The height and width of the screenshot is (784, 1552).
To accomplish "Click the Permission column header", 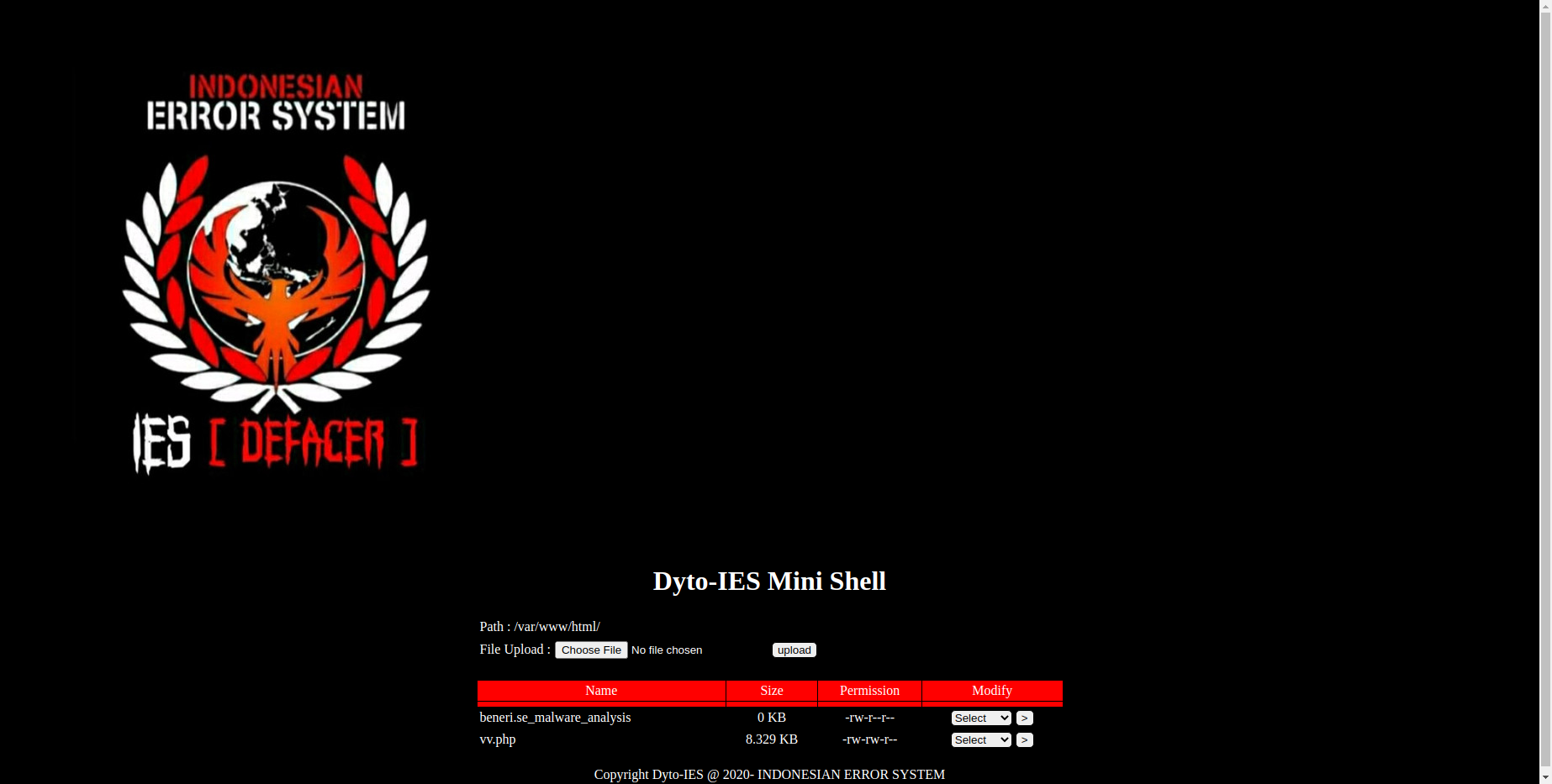I will [869, 691].
